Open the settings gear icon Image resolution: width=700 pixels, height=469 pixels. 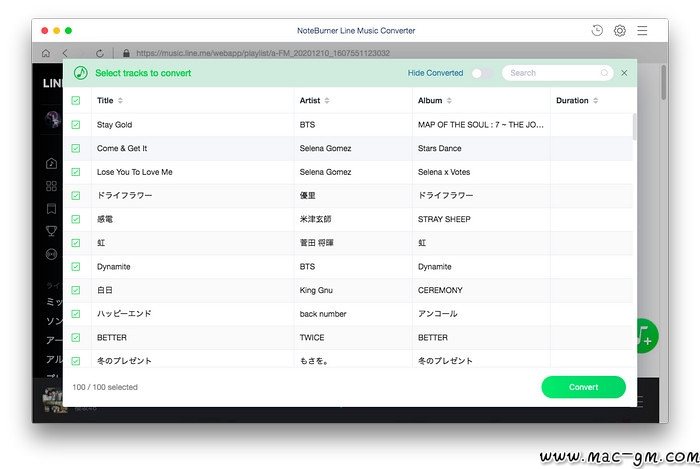[x=620, y=30]
